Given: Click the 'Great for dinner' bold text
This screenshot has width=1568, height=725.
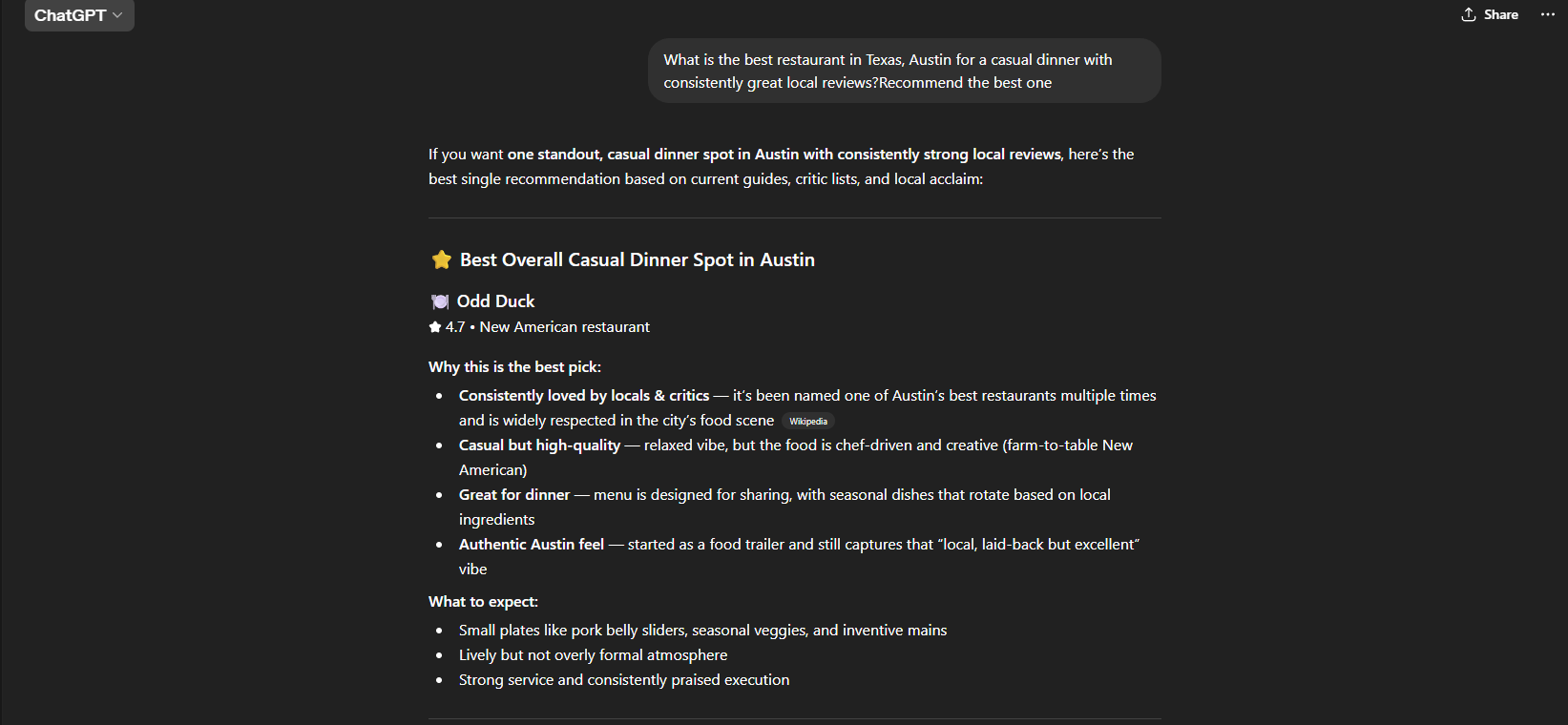Looking at the screenshot, I should pyautogui.click(x=513, y=495).
